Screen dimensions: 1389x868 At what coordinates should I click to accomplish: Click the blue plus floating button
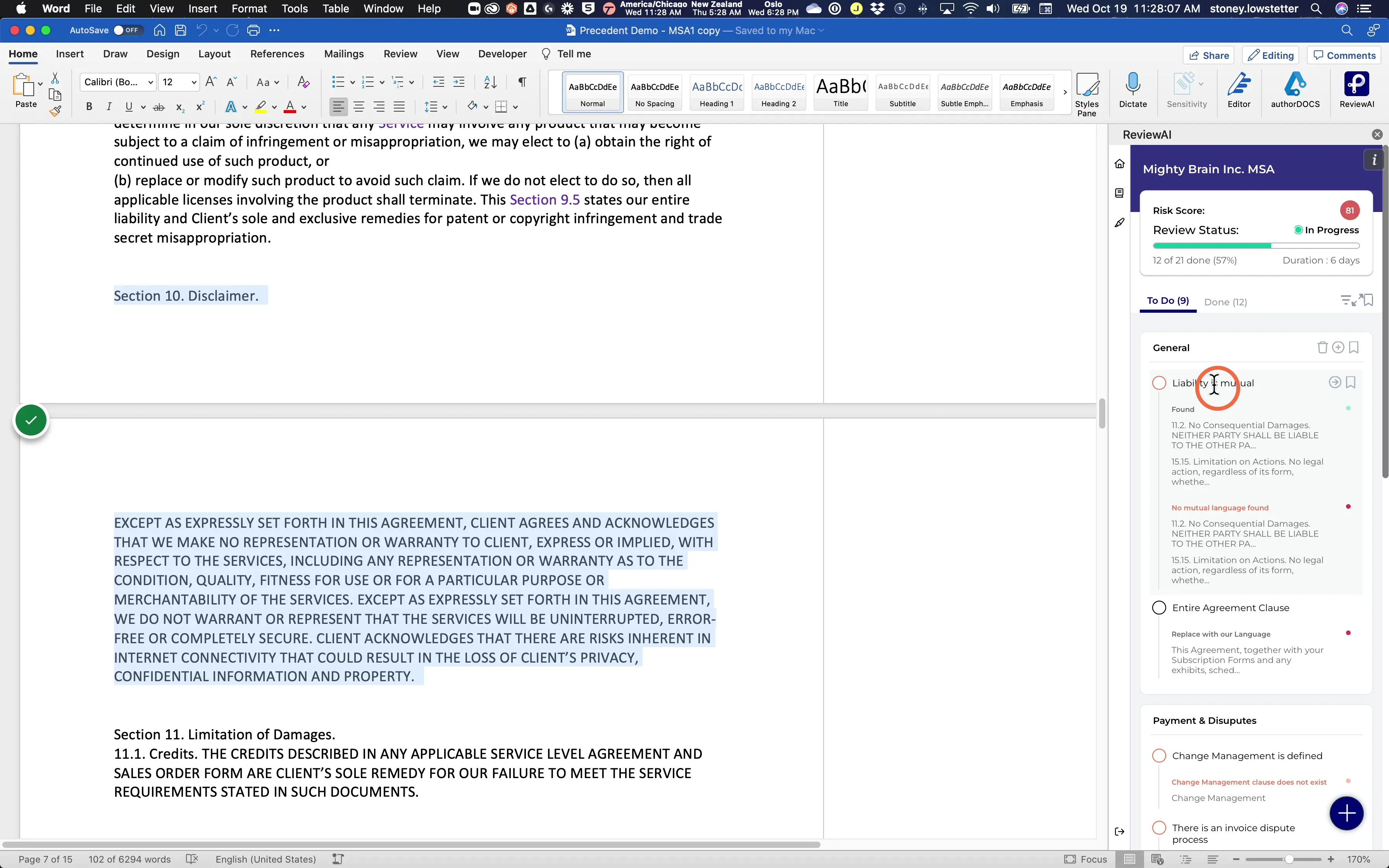click(x=1346, y=813)
